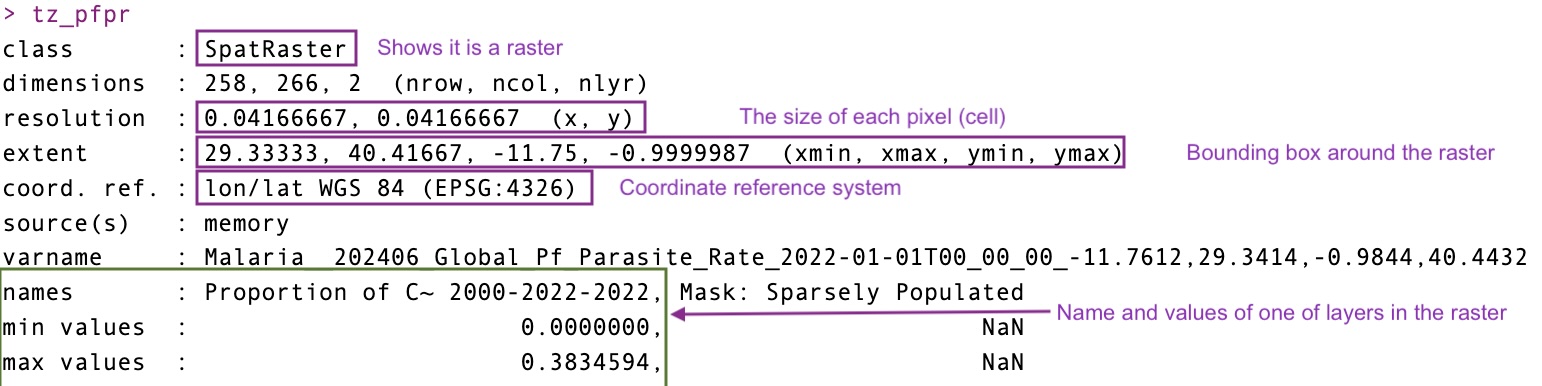
Task: Click the 'Proportion of C~ 2000-2022-2022' layer name
Action: pyautogui.click(x=431, y=293)
